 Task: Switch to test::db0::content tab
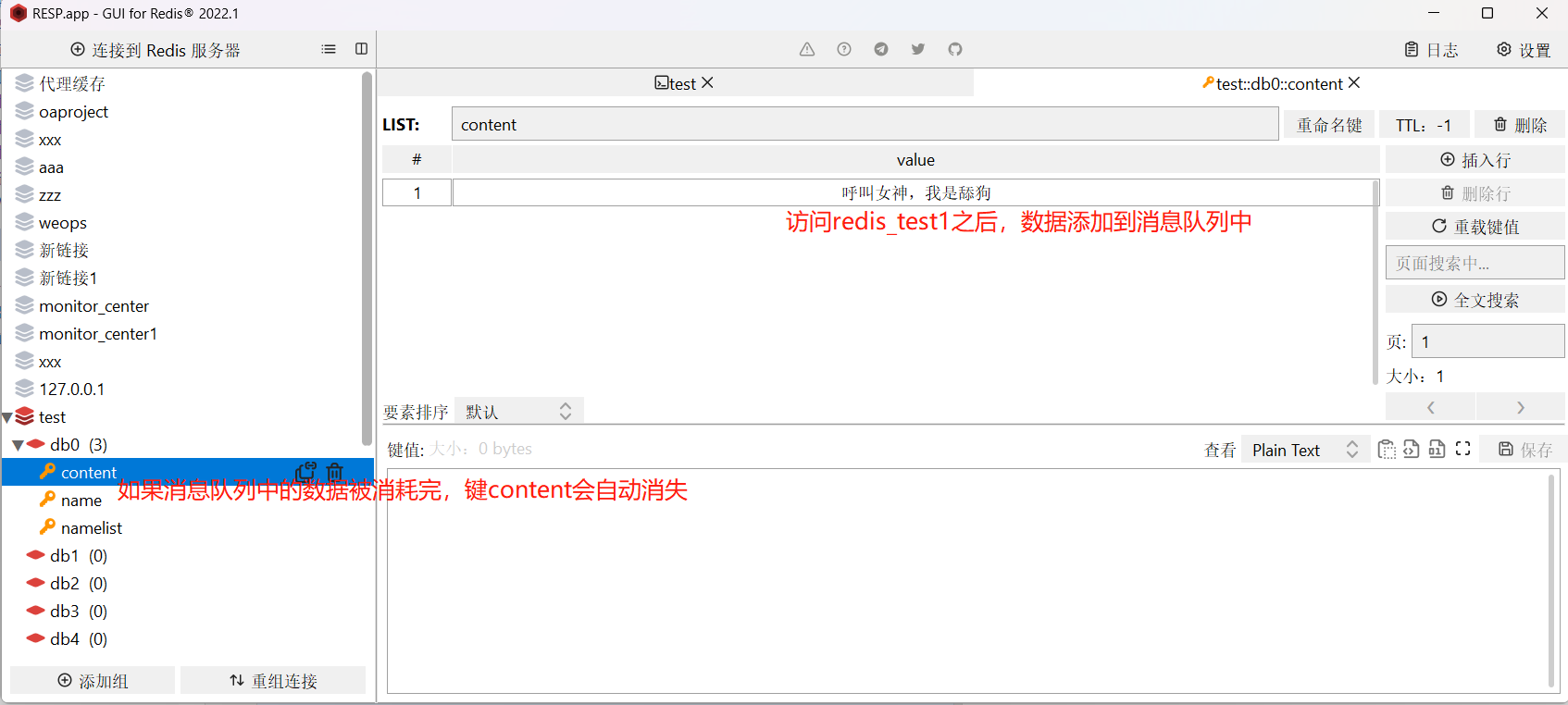[1272, 83]
